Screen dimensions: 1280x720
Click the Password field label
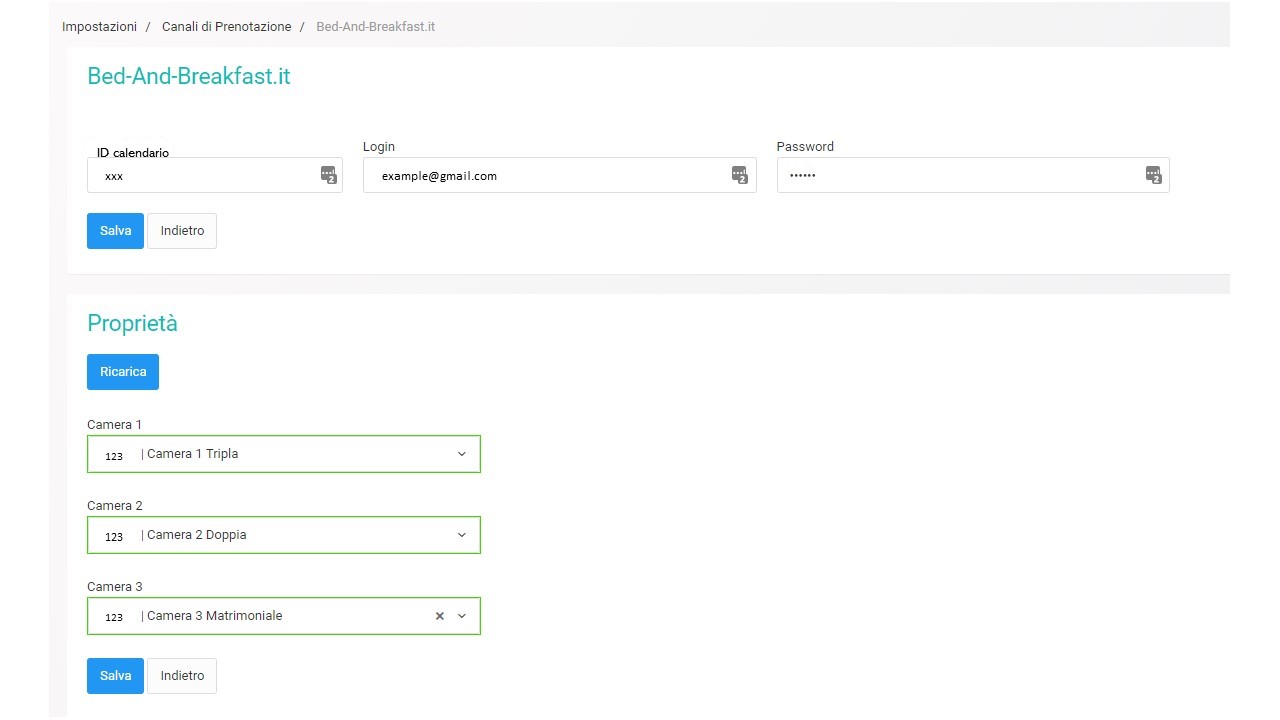click(x=805, y=147)
